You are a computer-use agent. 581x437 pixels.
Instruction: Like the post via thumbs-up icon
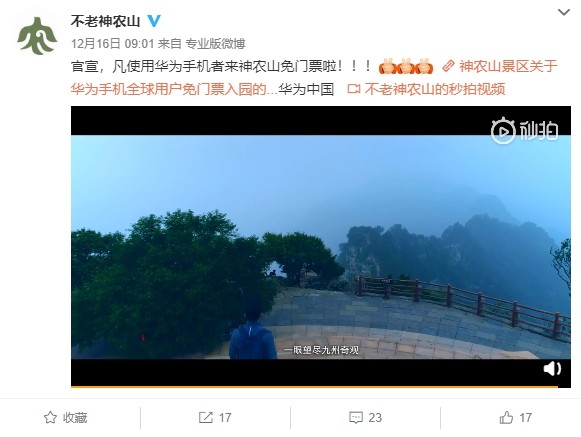click(x=515, y=418)
